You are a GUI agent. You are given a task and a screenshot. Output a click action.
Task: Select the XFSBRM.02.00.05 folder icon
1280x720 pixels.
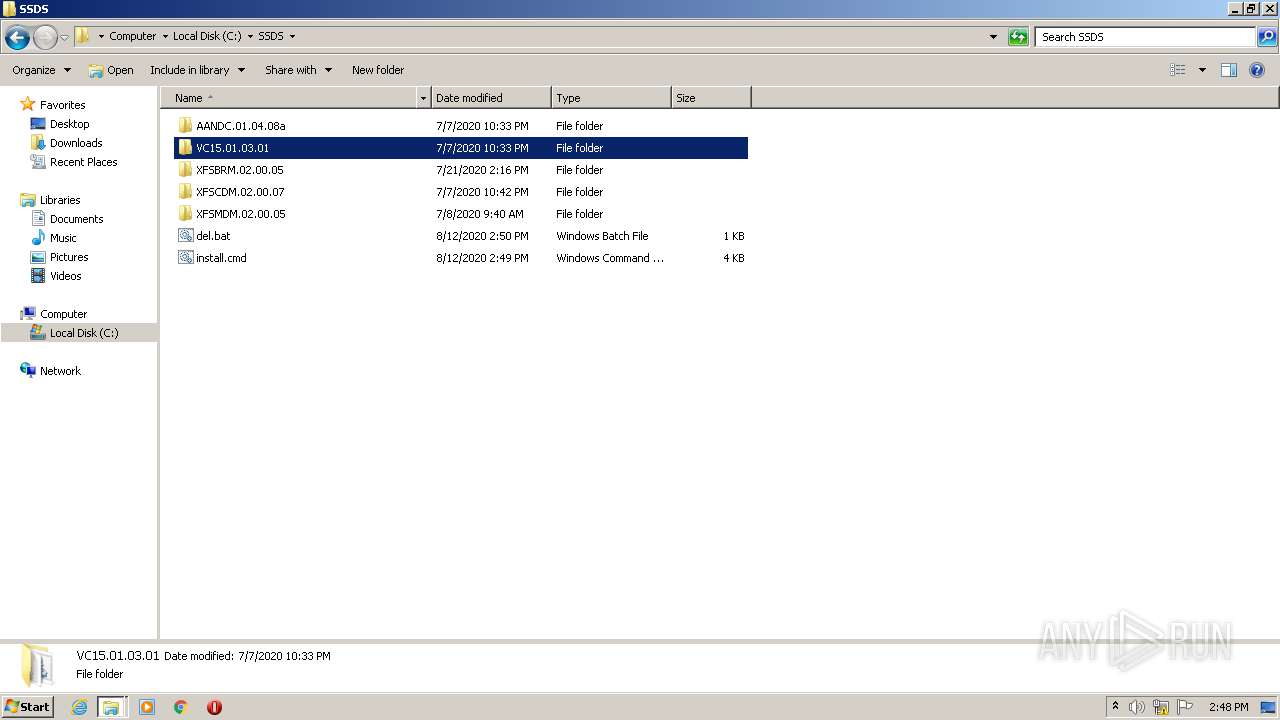pyautogui.click(x=185, y=170)
